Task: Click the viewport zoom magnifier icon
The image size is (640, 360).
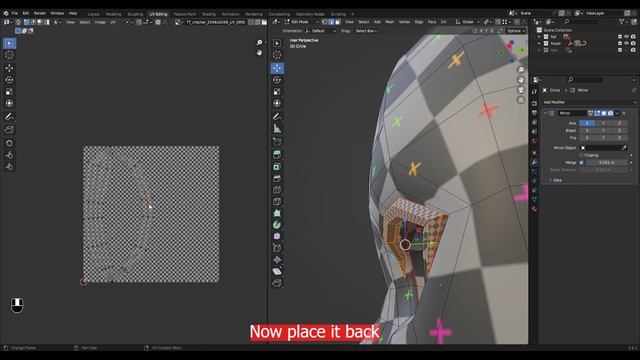Action: (521, 70)
